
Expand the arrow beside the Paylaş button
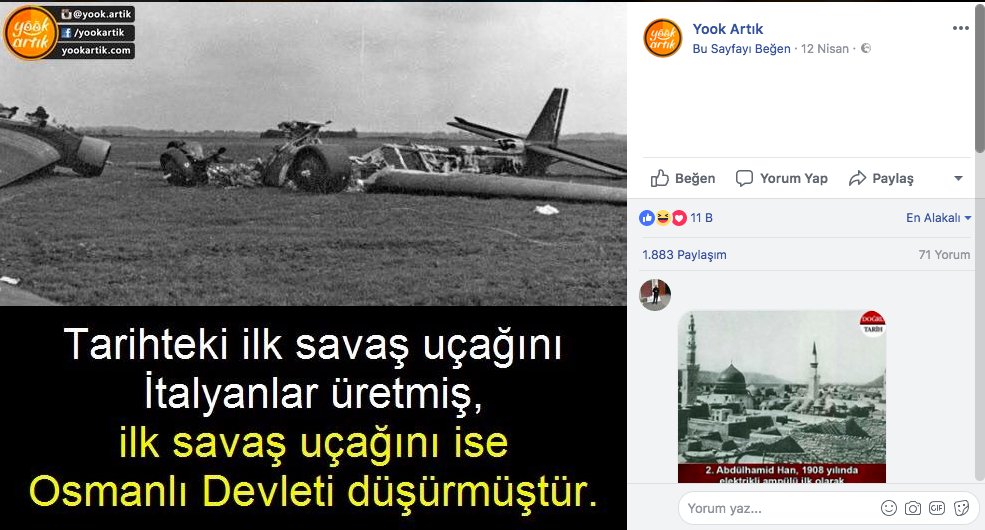click(x=958, y=178)
